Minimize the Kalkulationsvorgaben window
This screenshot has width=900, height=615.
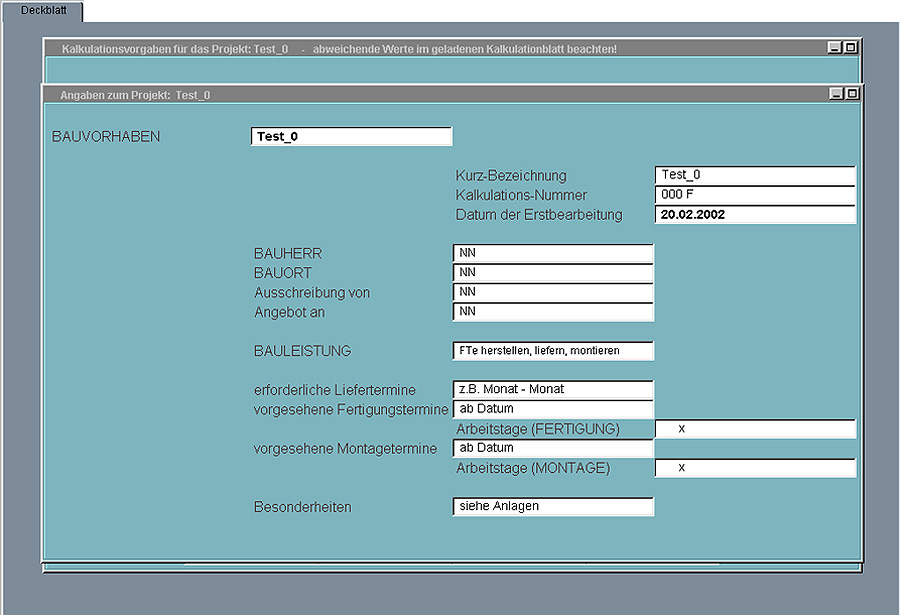pyautogui.click(x=834, y=48)
